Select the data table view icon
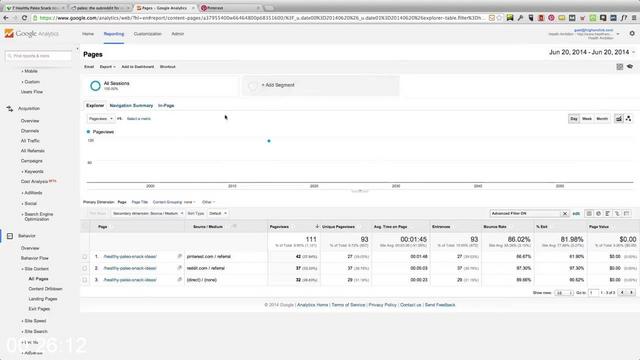This screenshot has height=360, width=640. [589, 213]
